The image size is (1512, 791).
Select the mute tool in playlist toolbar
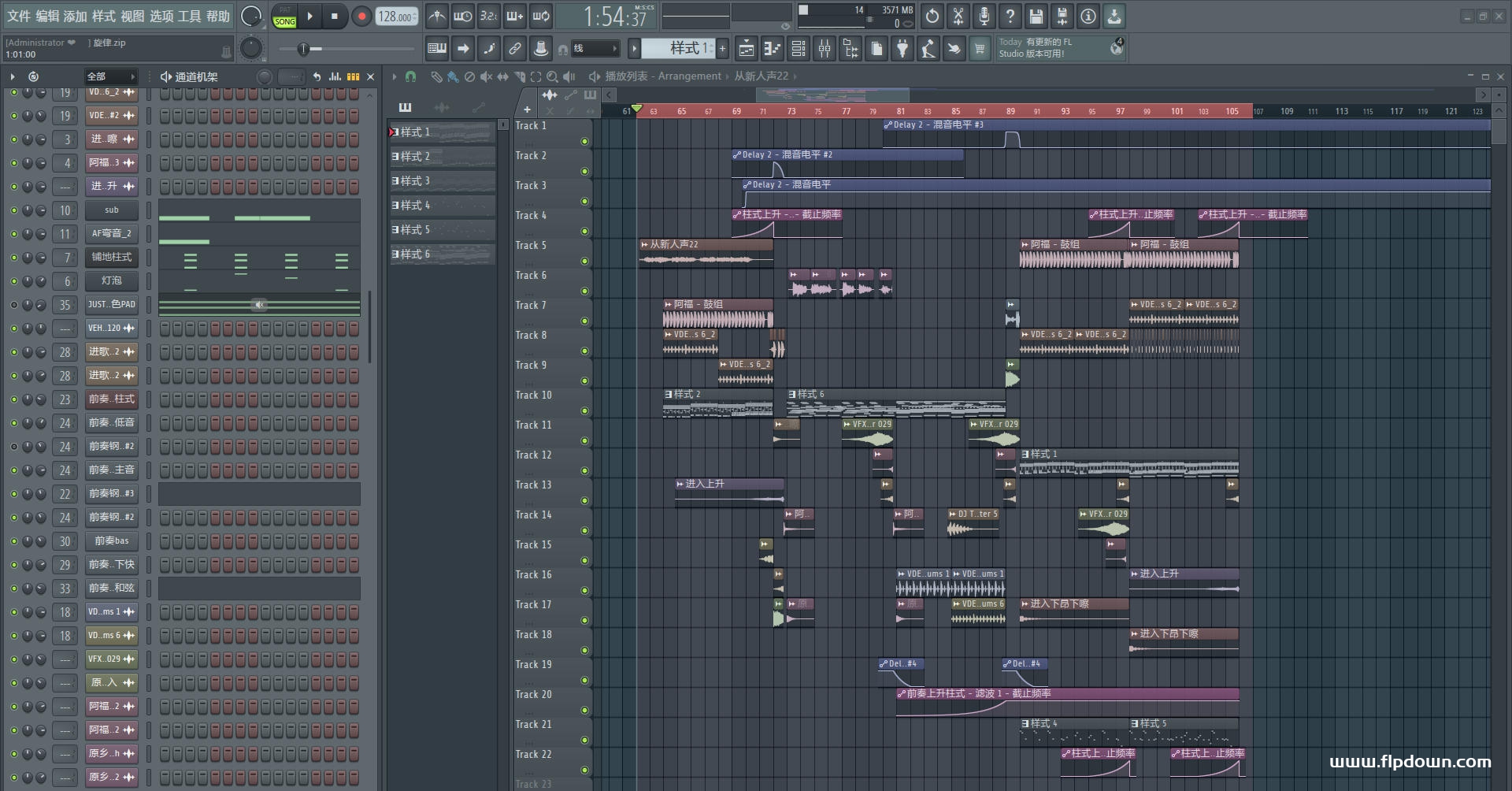[x=486, y=76]
